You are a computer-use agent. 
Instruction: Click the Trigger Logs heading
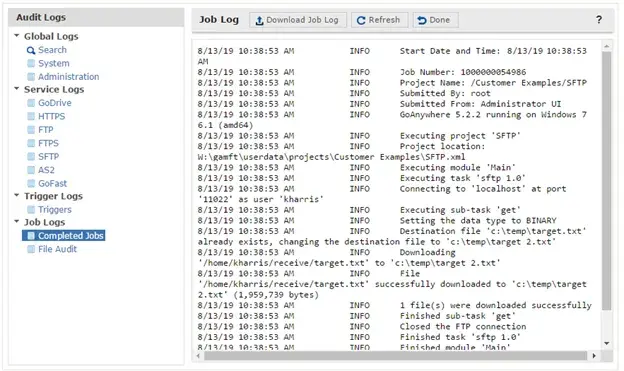click(53, 196)
